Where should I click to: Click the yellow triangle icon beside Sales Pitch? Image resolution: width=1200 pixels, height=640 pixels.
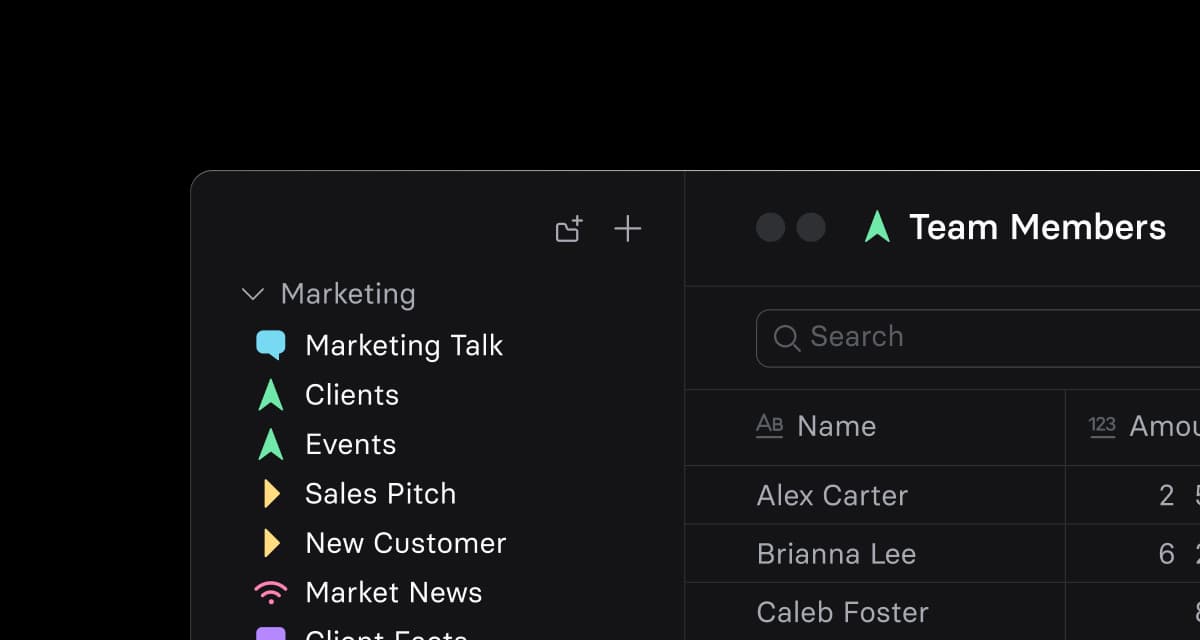(x=271, y=494)
